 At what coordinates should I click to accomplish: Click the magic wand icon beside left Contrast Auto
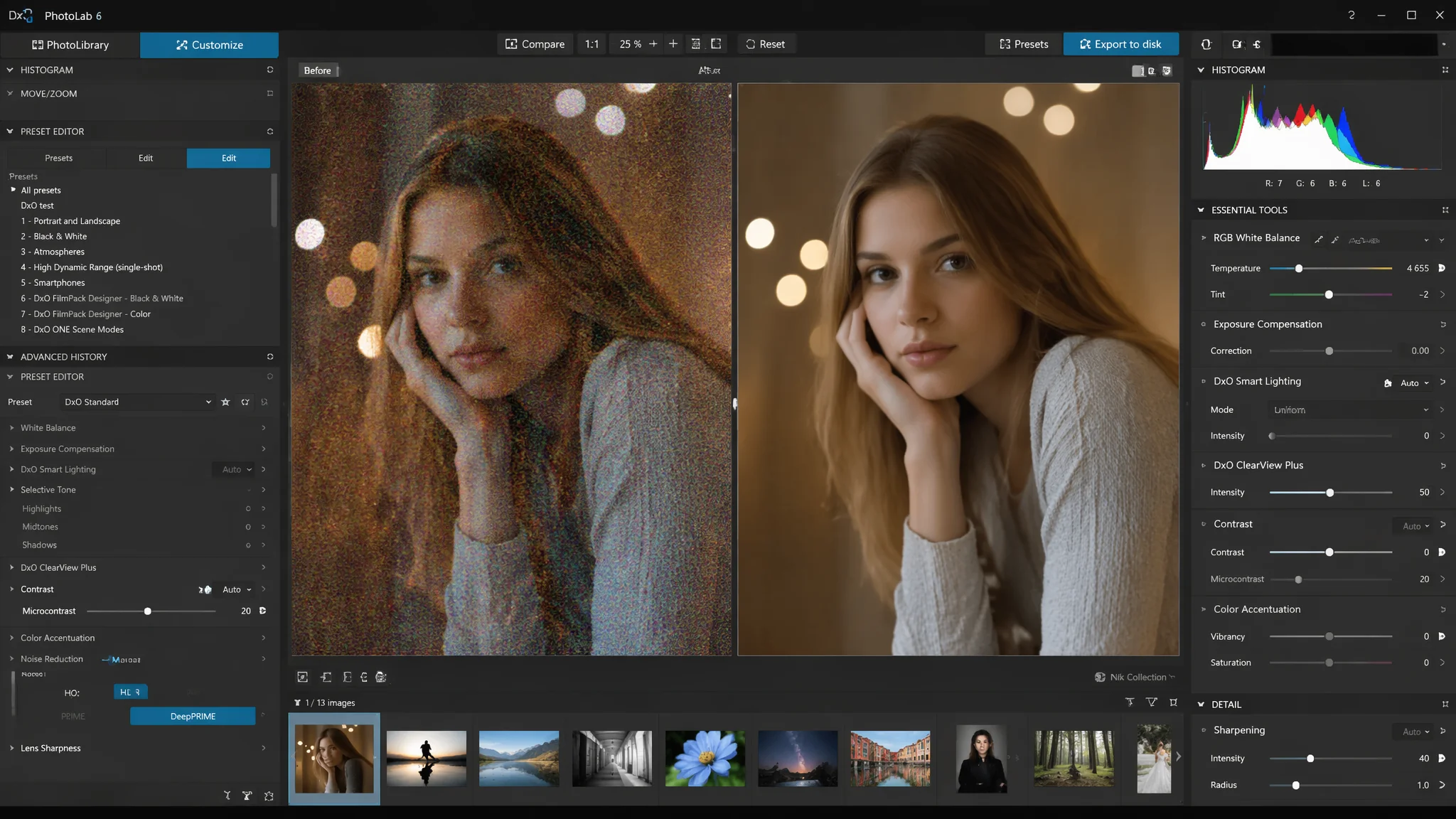(205, 589)
